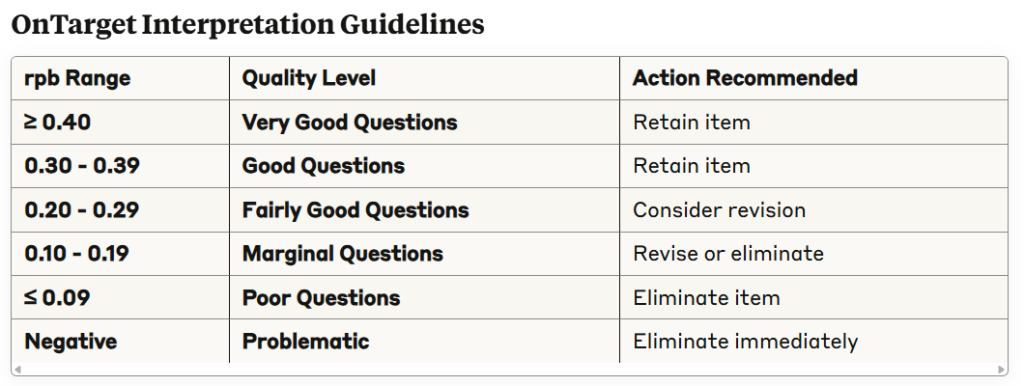Select the 'Quality Level' column header

[424, 78]
